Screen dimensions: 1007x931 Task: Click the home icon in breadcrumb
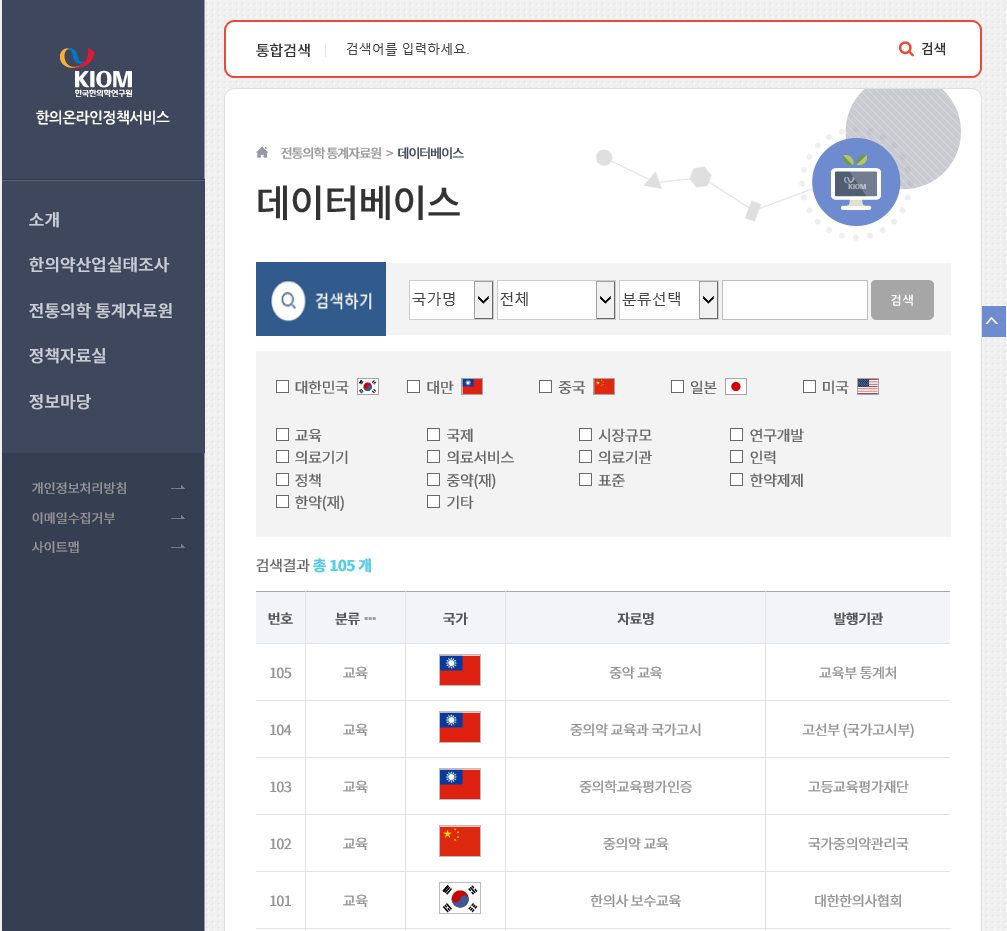point(262,153)
